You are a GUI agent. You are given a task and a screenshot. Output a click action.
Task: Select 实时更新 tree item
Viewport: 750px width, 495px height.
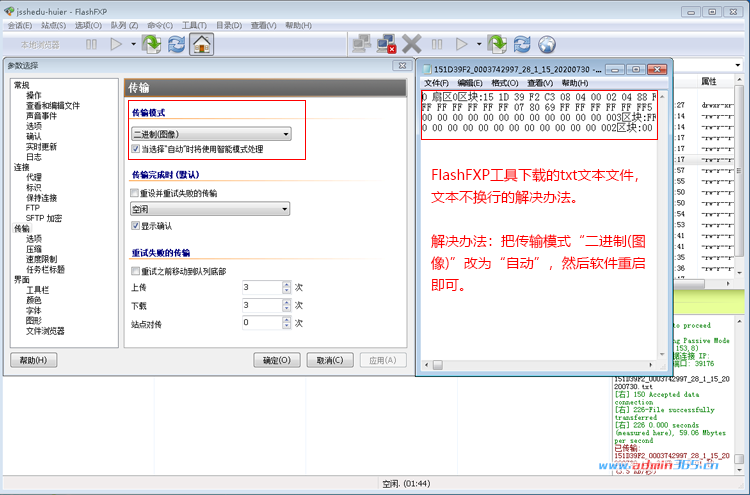(x=41, y=146)
